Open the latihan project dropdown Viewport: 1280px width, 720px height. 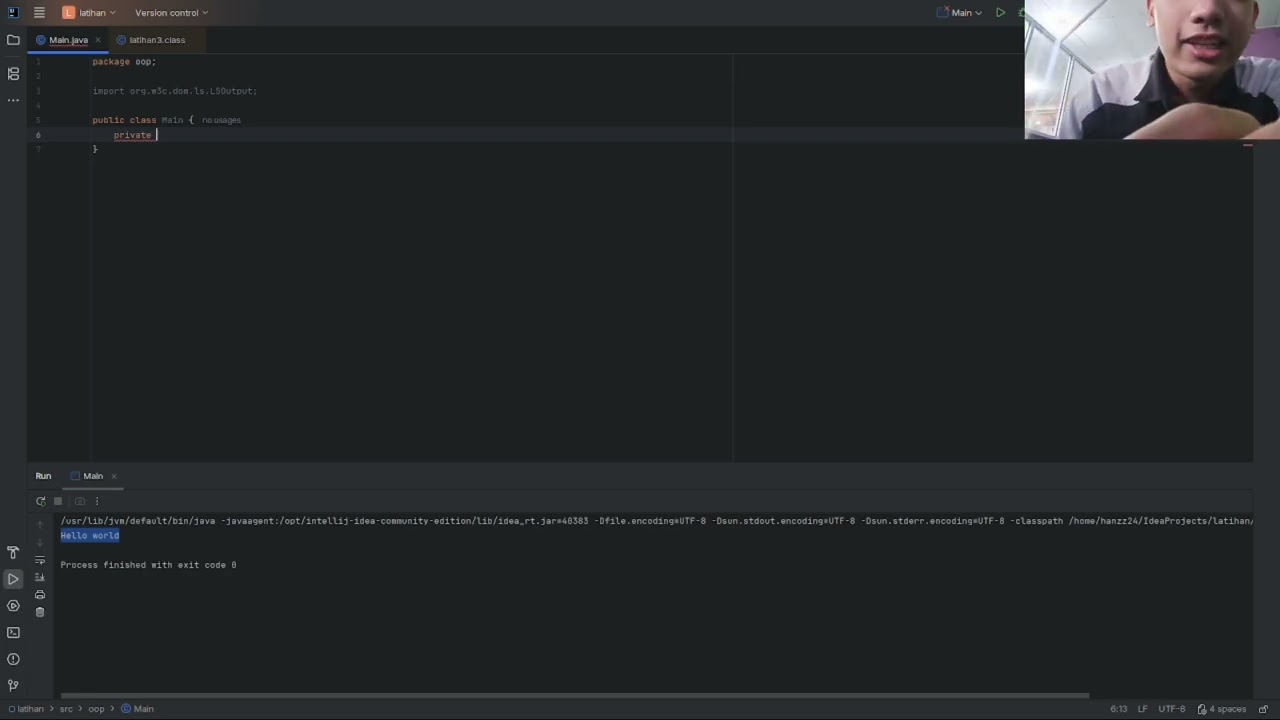pos(89,13)
